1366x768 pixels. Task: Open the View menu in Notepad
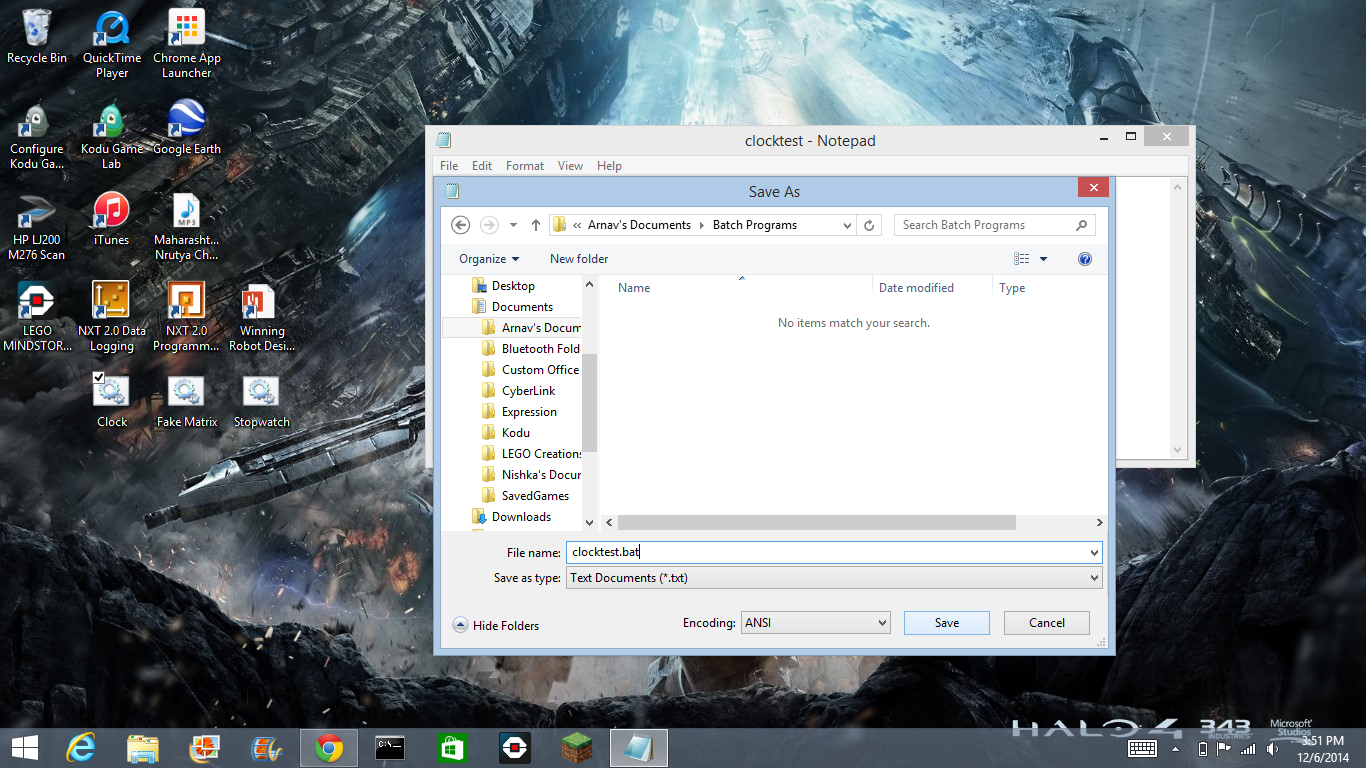570,165
